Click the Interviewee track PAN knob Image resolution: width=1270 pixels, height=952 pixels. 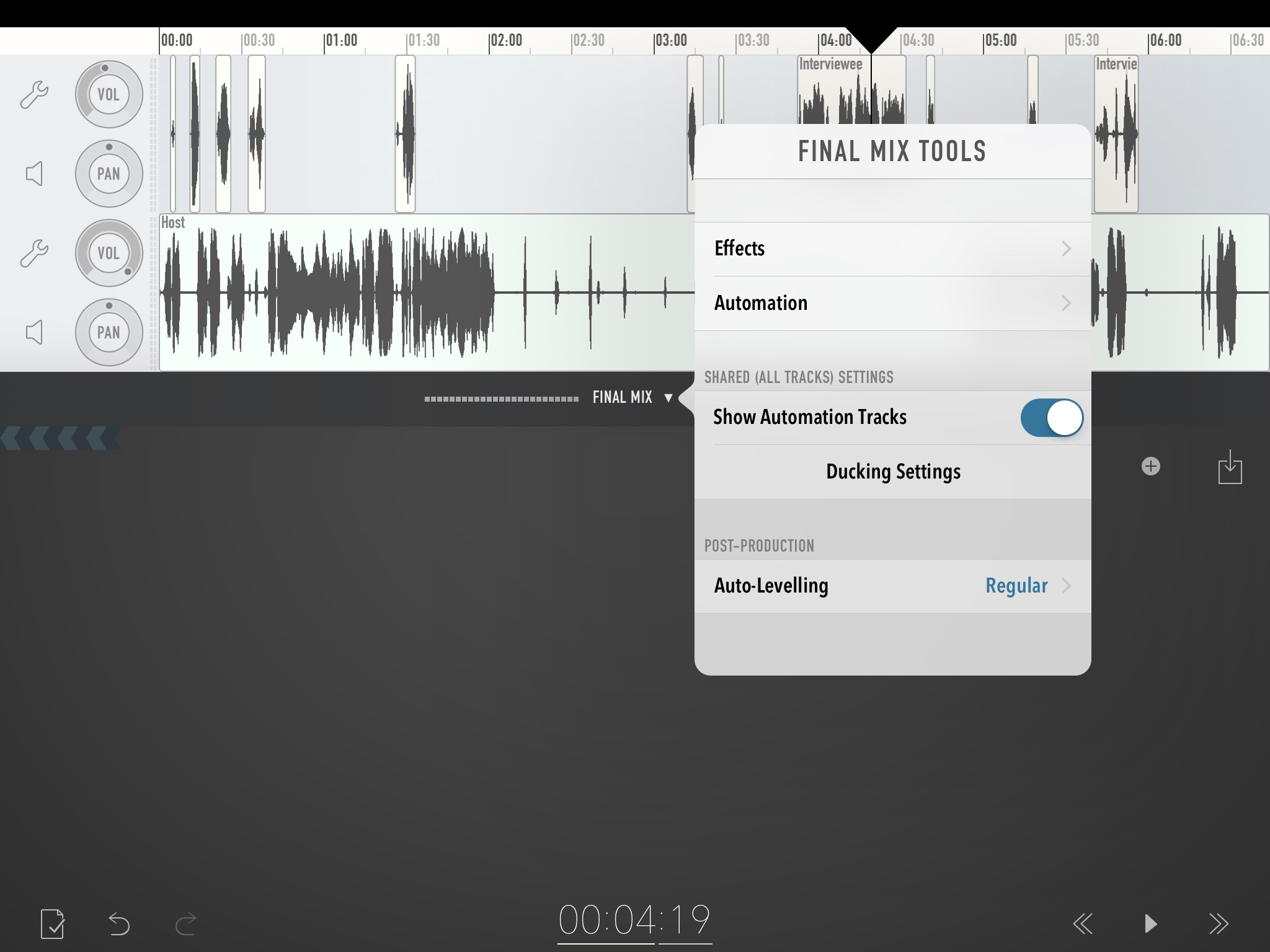tap(109, 174)
